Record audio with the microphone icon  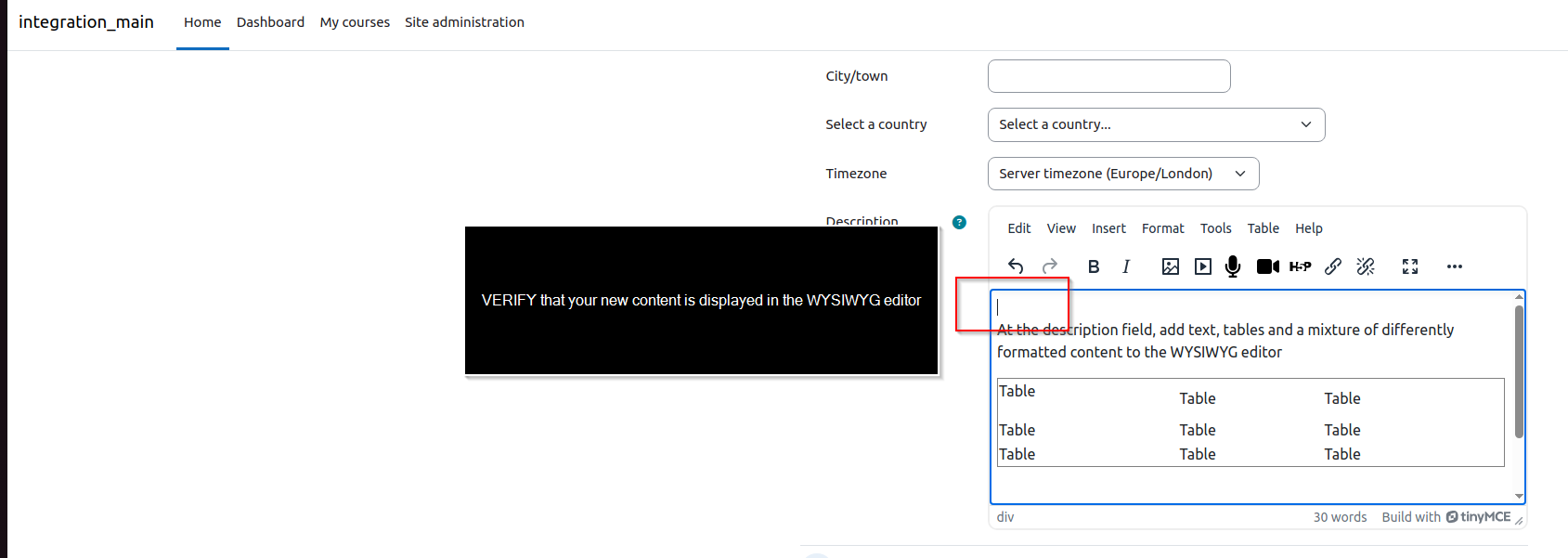pyautogui.click(x=1233, y=266)
